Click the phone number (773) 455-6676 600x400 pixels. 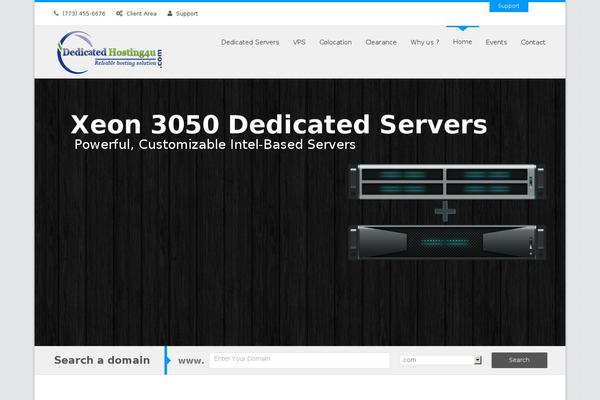[x=84, y=13]
